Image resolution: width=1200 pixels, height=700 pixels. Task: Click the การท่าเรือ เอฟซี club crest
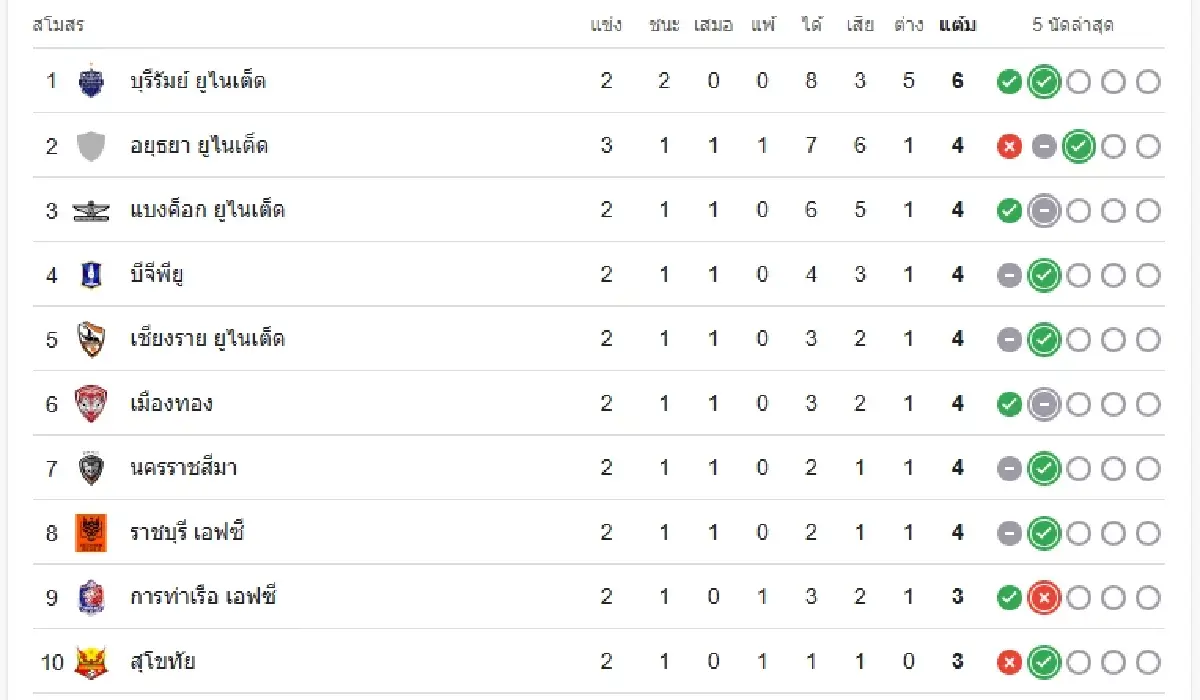click(91, 597)
